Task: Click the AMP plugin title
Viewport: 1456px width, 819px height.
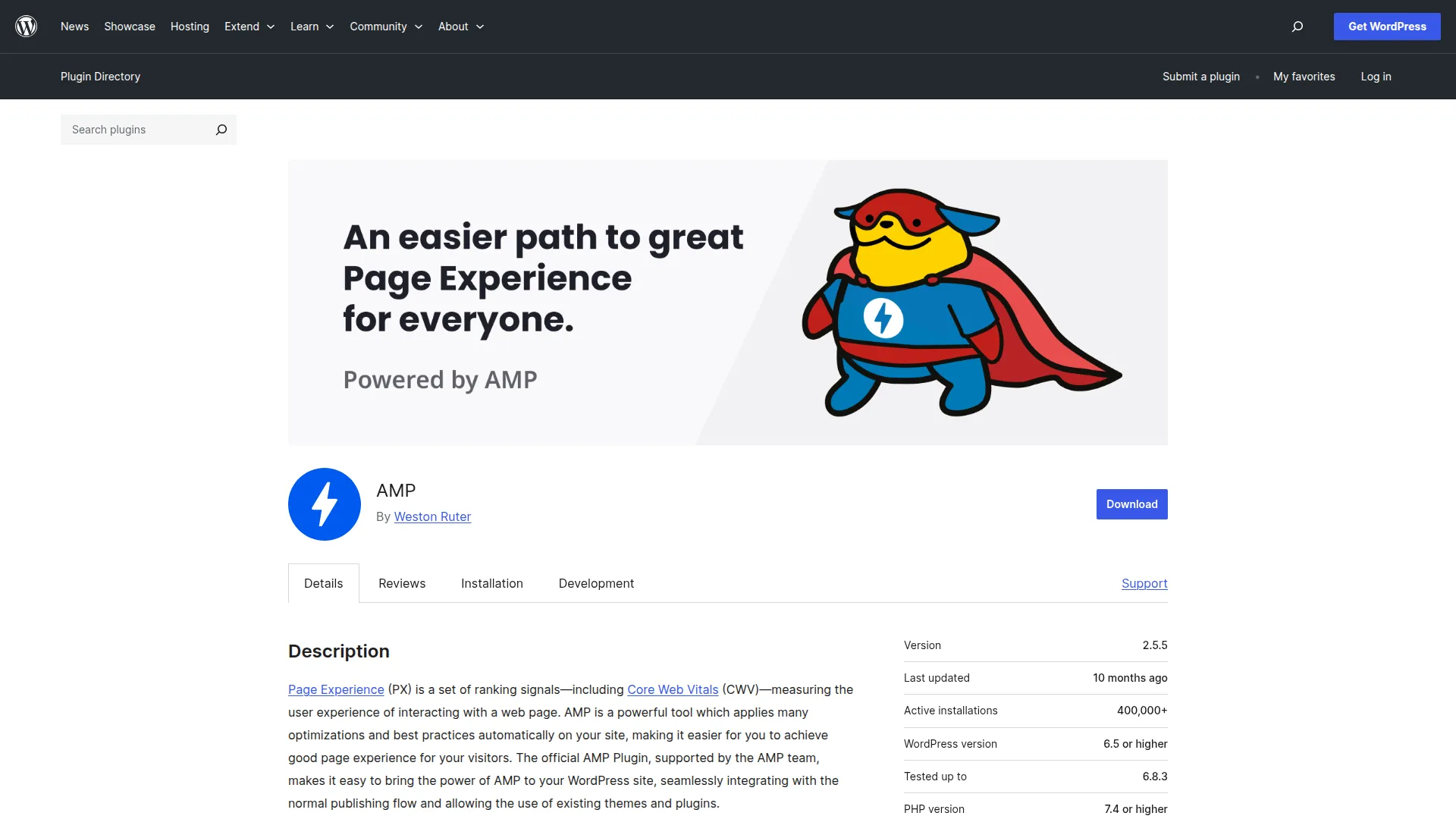Action: point(396,491)
